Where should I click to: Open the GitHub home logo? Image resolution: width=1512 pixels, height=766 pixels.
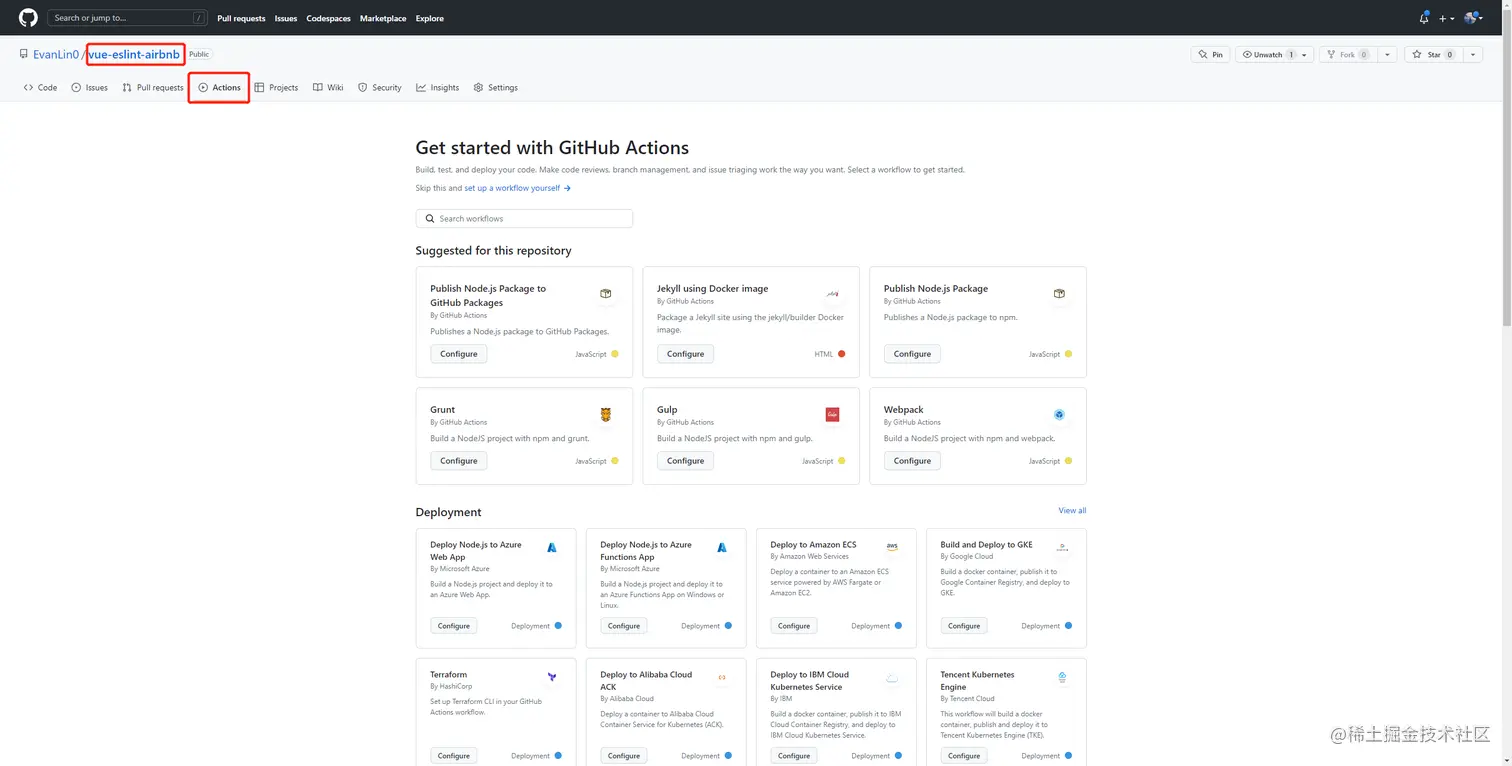[28, 18]
